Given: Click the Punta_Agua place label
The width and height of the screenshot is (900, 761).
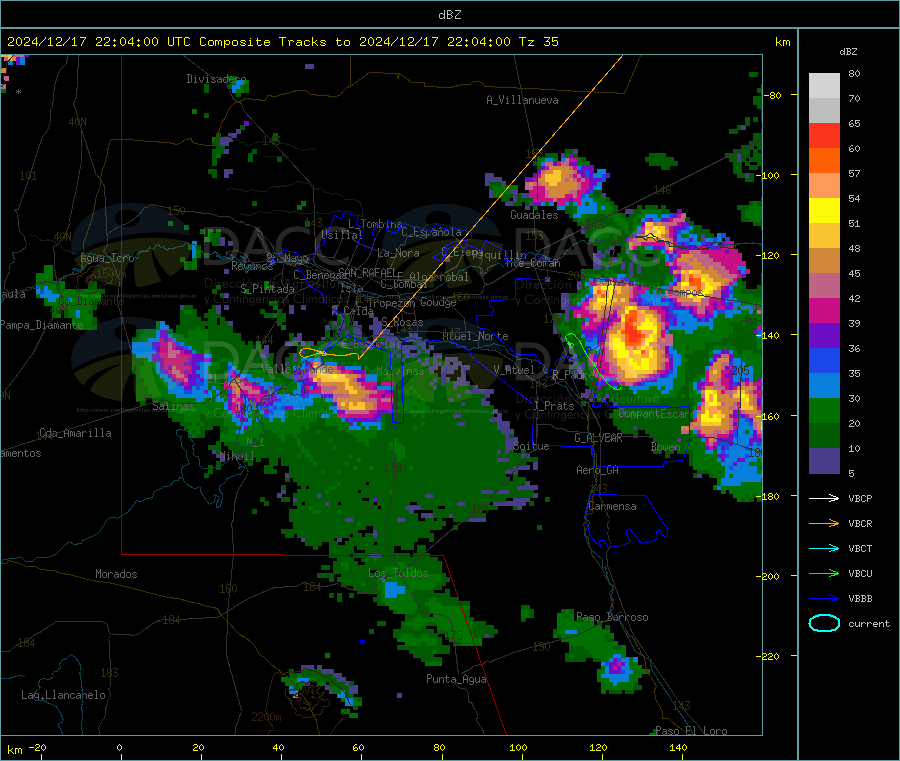Looking at the screenshot, I should point(456,679).
